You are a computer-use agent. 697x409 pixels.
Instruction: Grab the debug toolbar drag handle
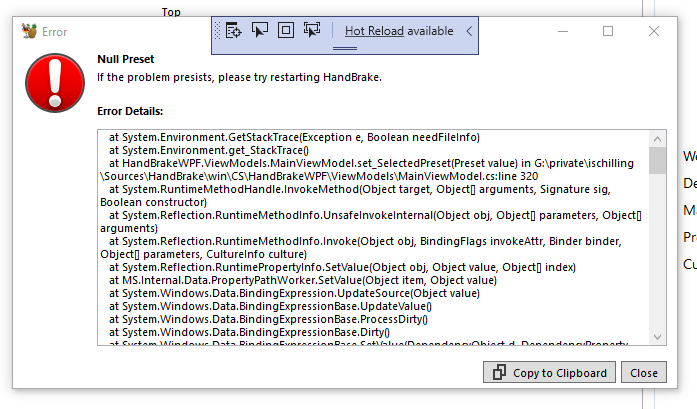[217, 31]
